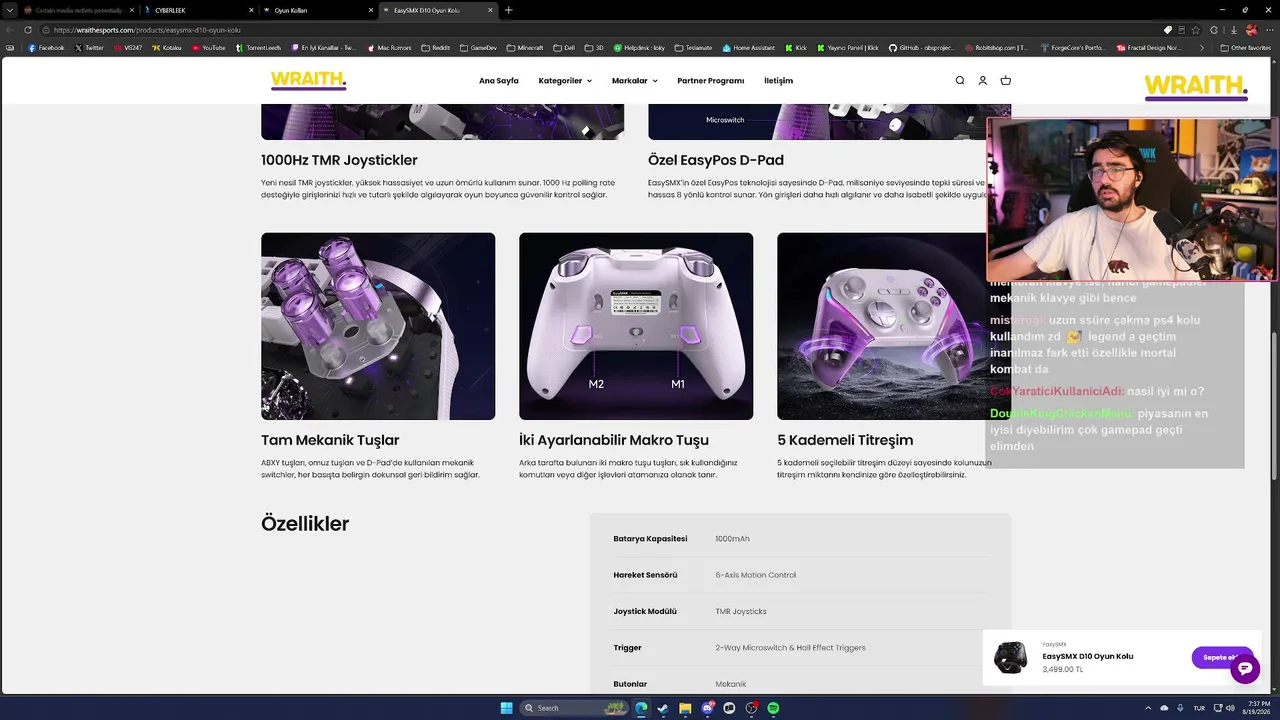Open the M1 M2 macro buttons image
The image size is (1280, 720).
point(636,326)
